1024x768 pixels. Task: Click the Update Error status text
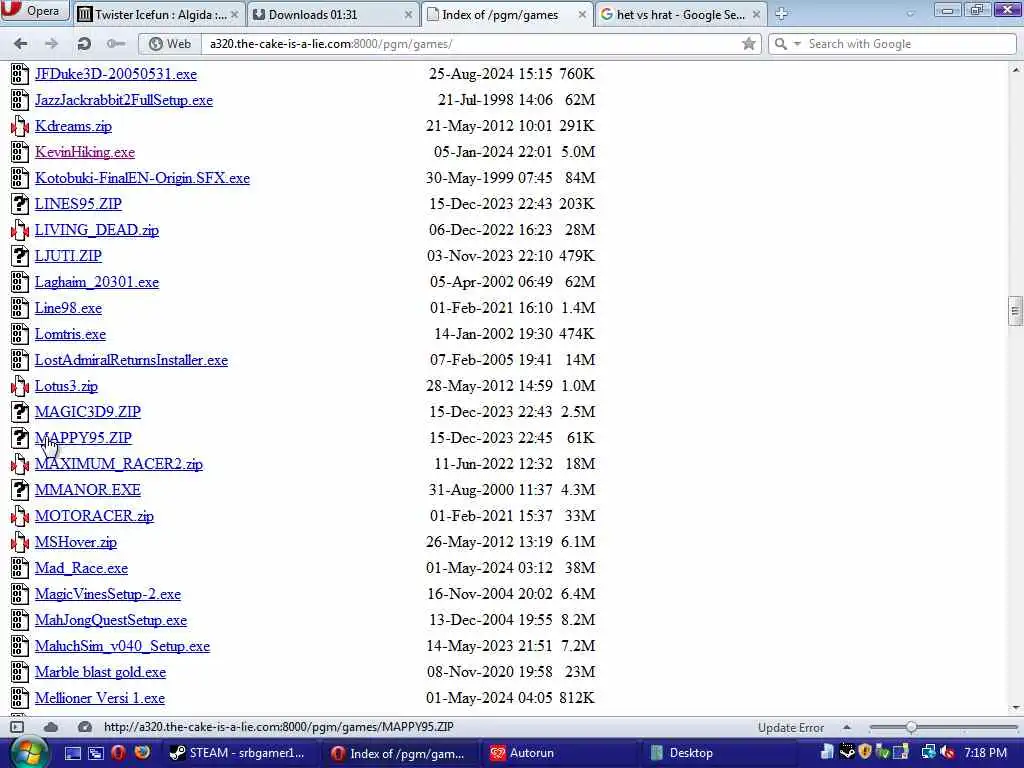pos(790,728)
